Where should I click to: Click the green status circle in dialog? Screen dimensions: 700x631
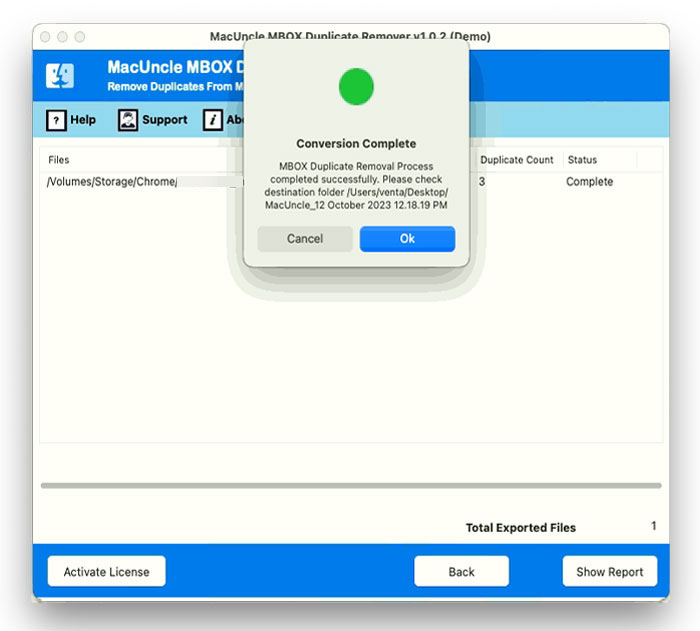point(356,87)
